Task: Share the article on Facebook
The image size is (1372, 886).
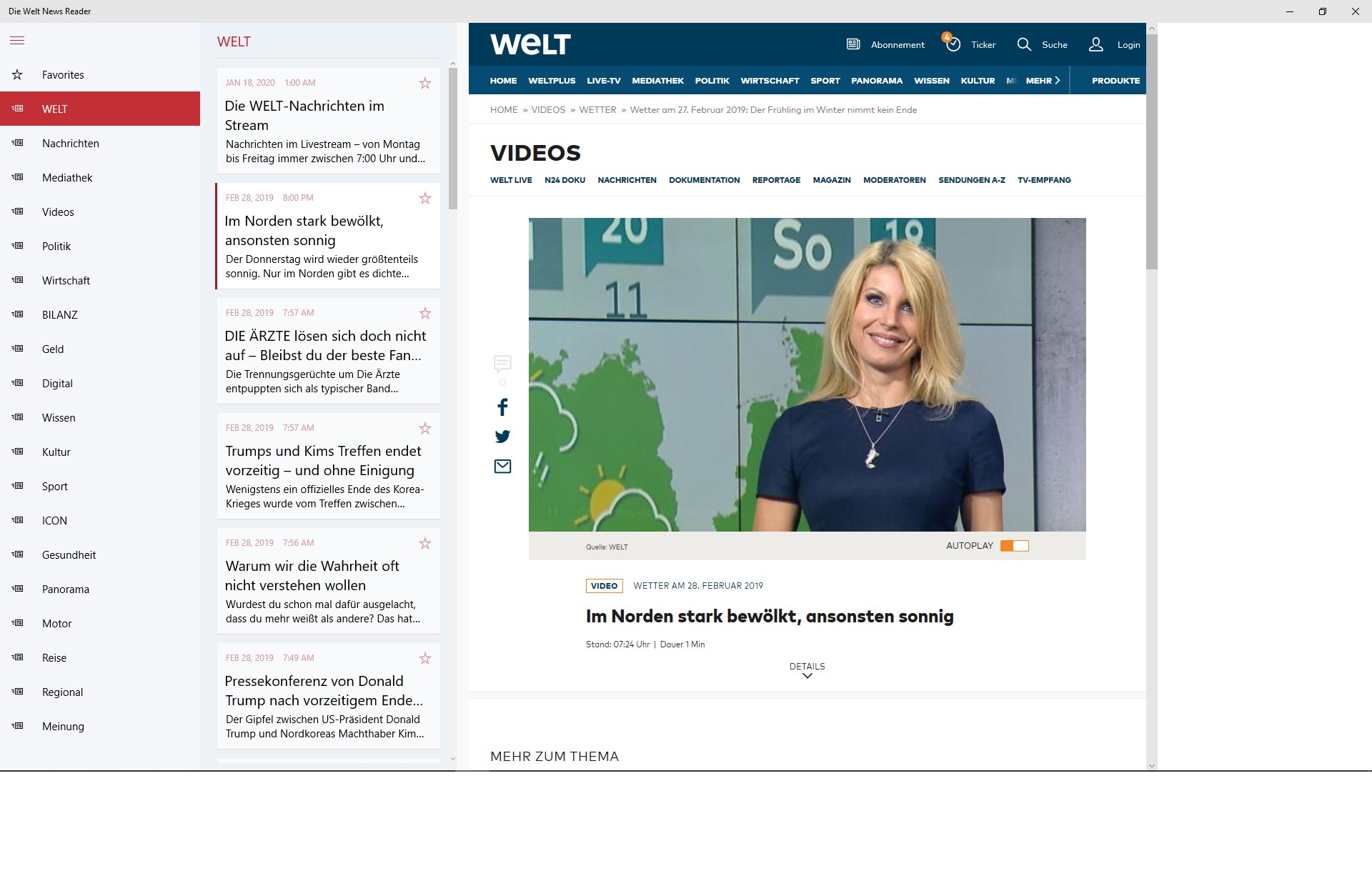Action: [502, 407]
